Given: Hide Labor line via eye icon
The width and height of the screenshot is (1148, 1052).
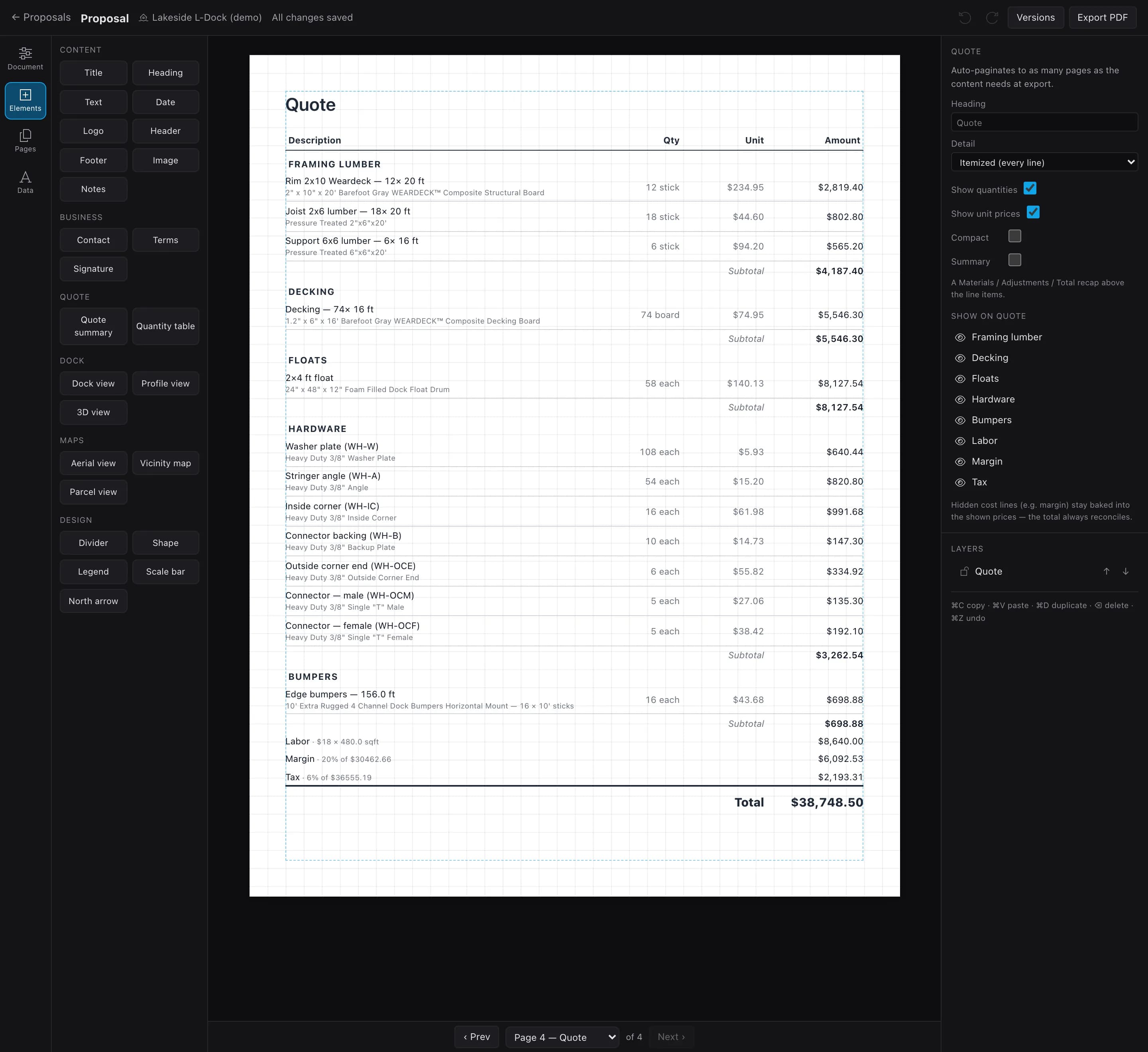Looking at the screenshot, I should pyautogui.click(x=960, y=441).
